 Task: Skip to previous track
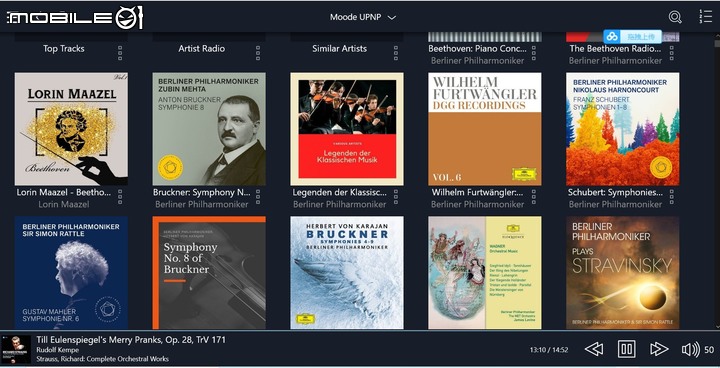click(x=594, y=349)
